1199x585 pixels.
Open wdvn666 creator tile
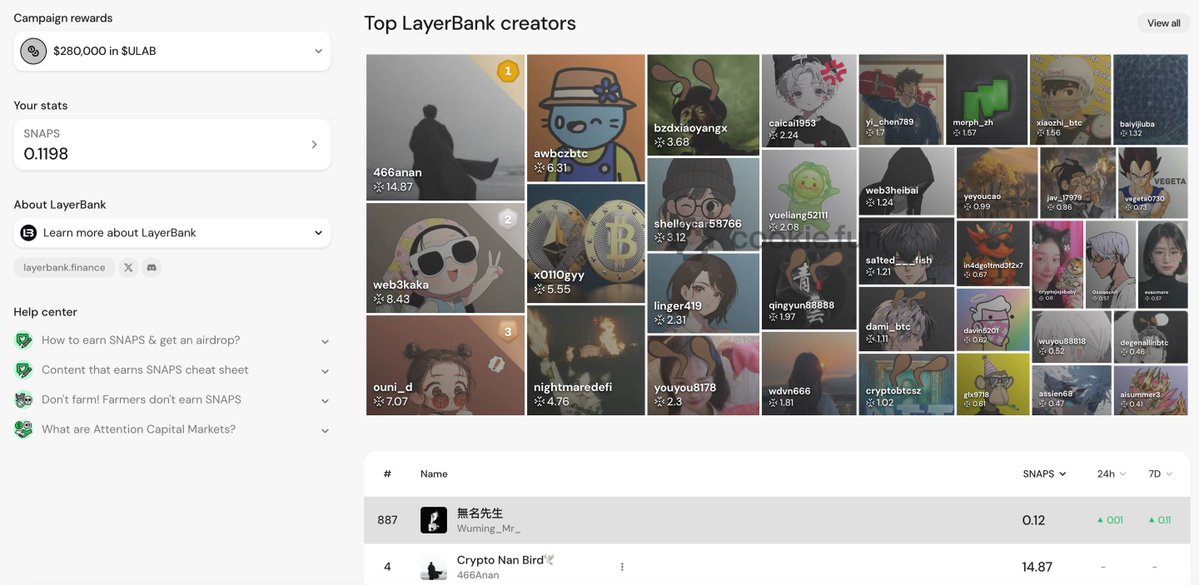(x=809, y=373)
